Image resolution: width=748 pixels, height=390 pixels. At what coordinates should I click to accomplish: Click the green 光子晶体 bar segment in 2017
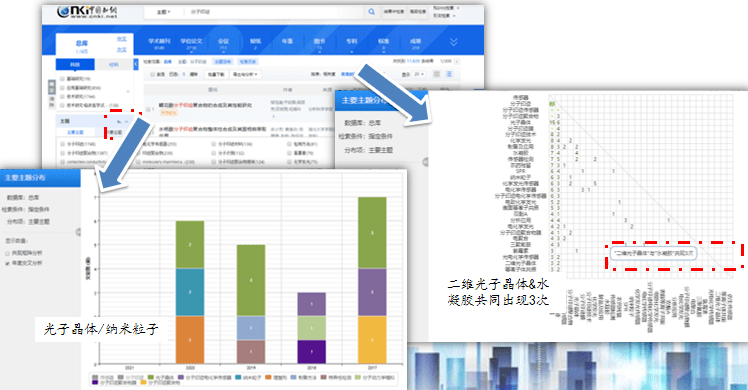coord(372,233)
